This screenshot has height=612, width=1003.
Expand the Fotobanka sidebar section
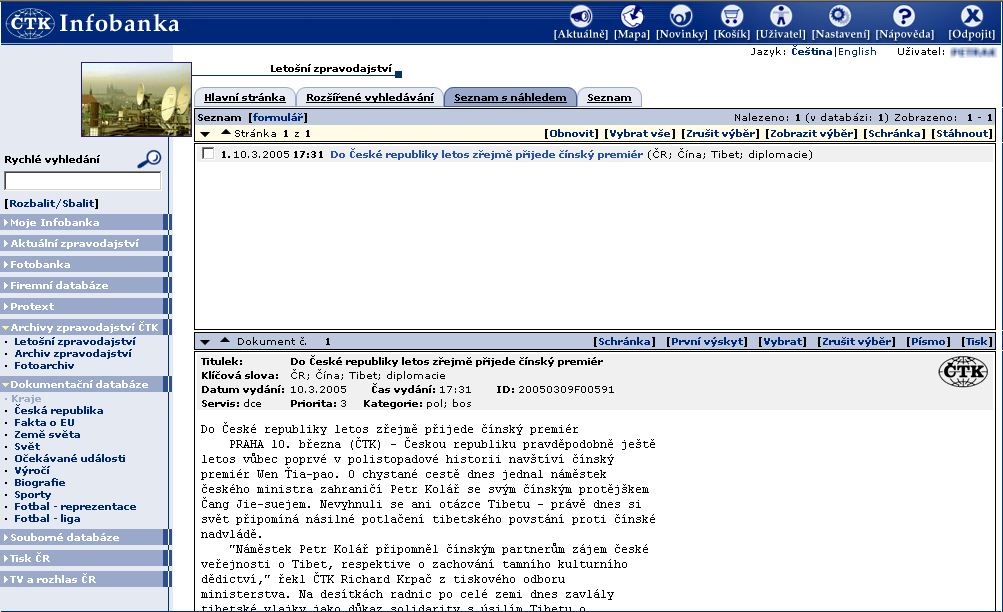pos(41,264)
